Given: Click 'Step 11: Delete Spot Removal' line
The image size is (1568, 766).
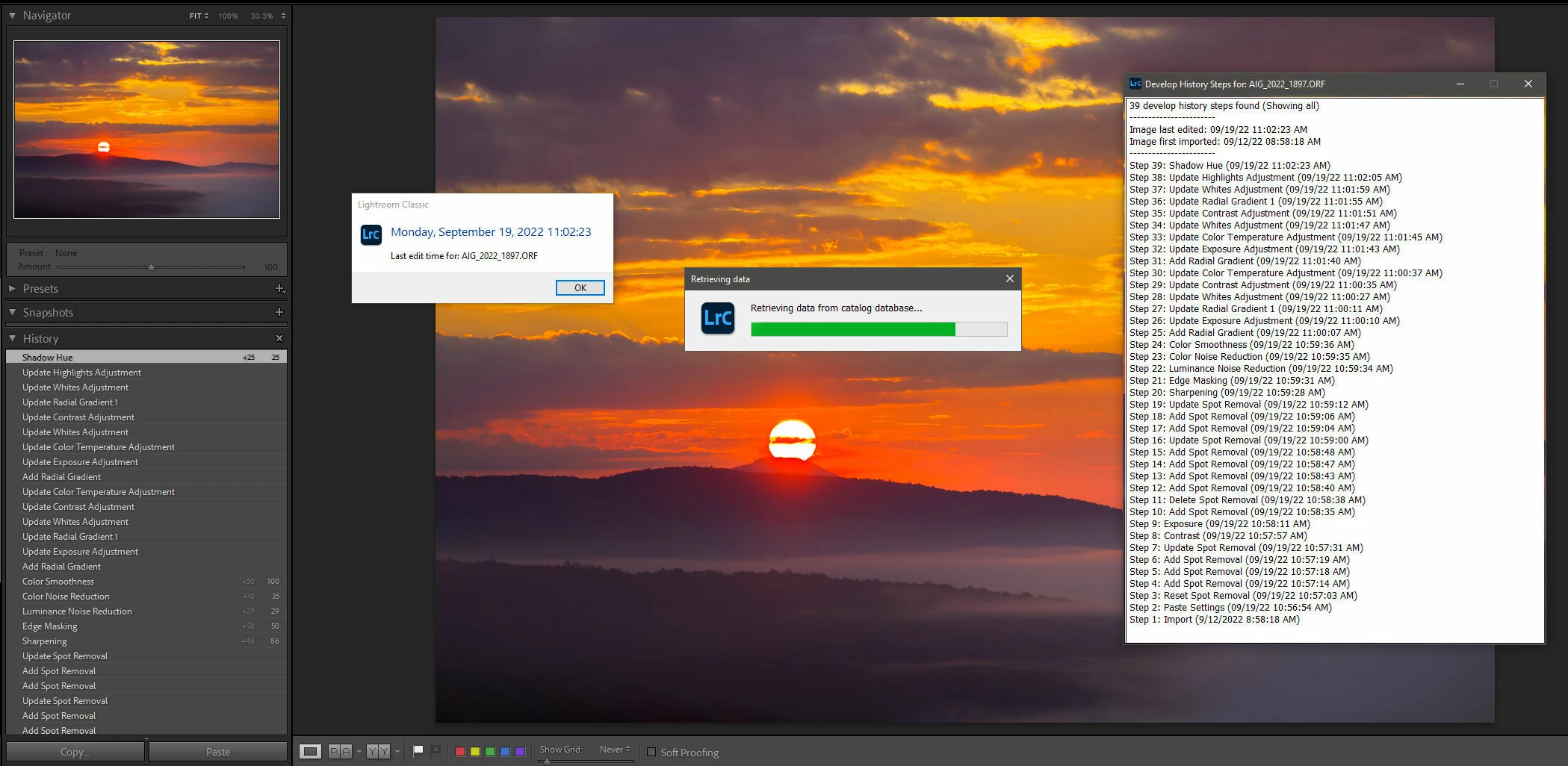Looking at the screenshot, I should 1248,499.
